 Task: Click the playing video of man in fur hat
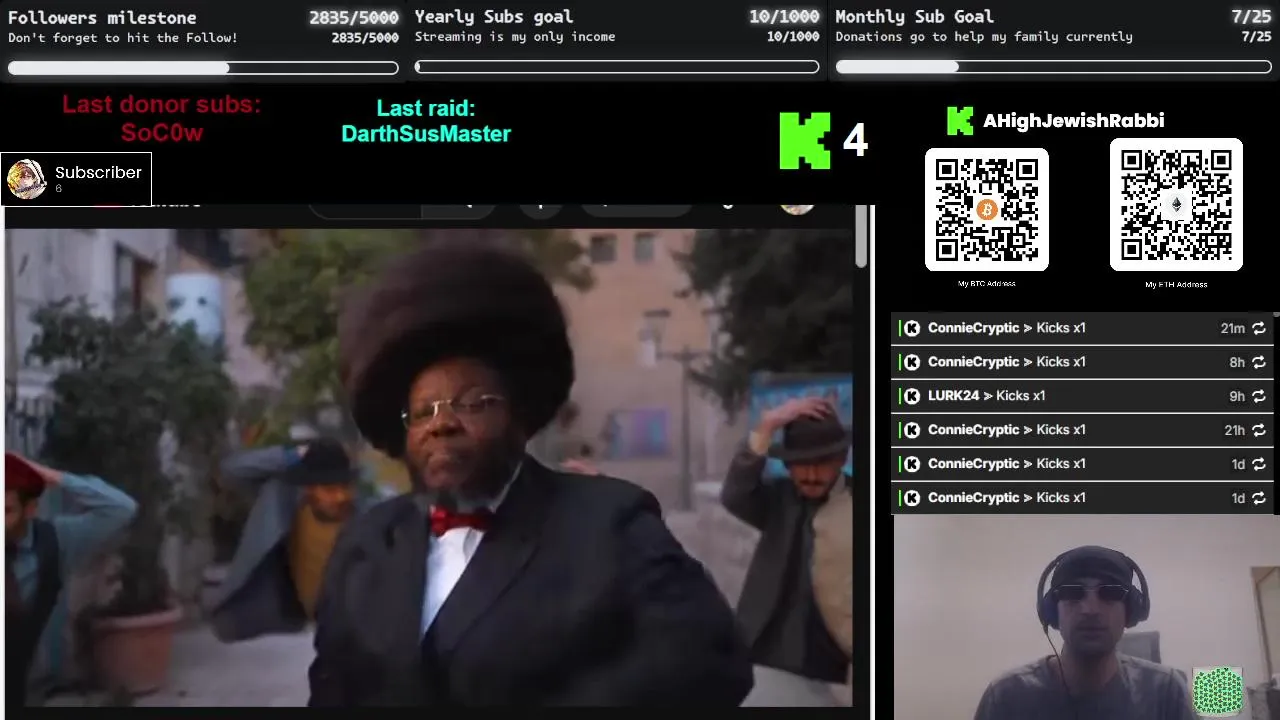point(429,468)
